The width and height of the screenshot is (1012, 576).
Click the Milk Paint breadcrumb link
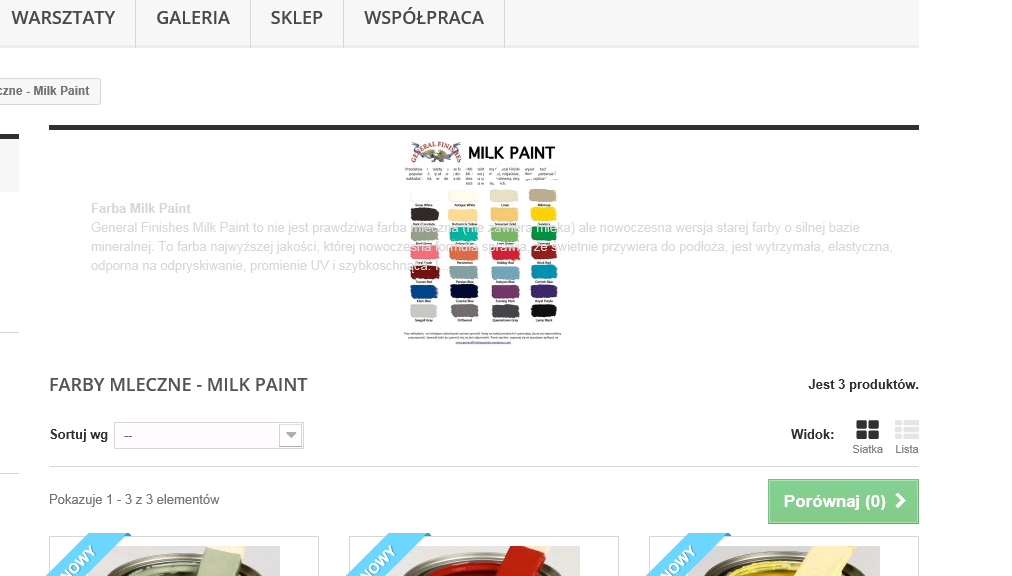point(45,91)
